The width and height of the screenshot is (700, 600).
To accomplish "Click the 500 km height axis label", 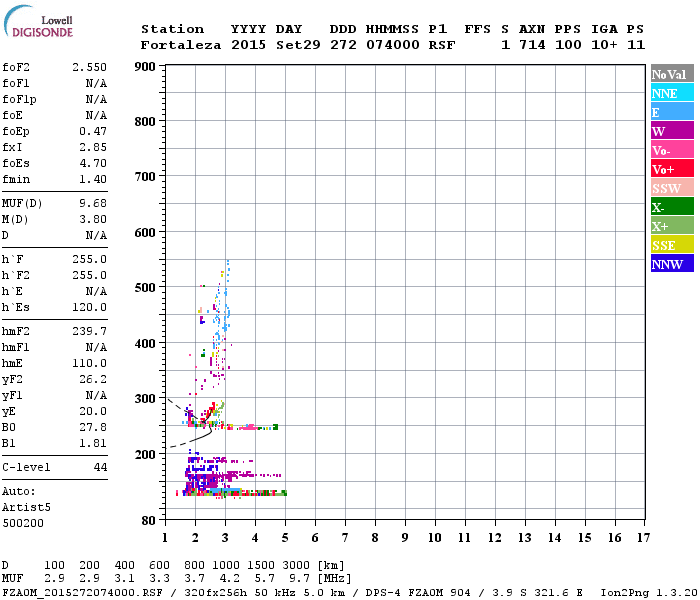I will coord(145,288).
